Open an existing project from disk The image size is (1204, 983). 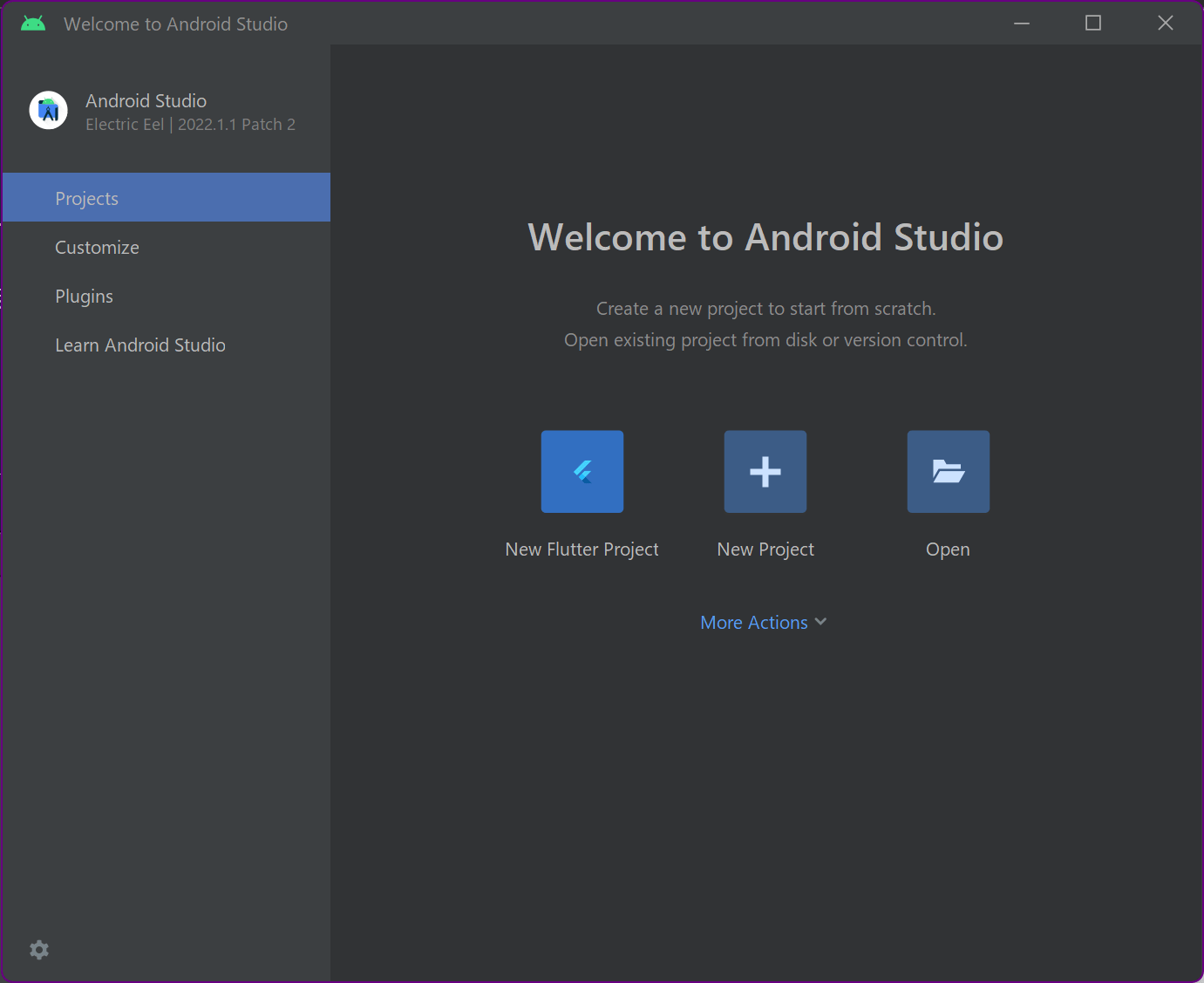coord(948,471)
